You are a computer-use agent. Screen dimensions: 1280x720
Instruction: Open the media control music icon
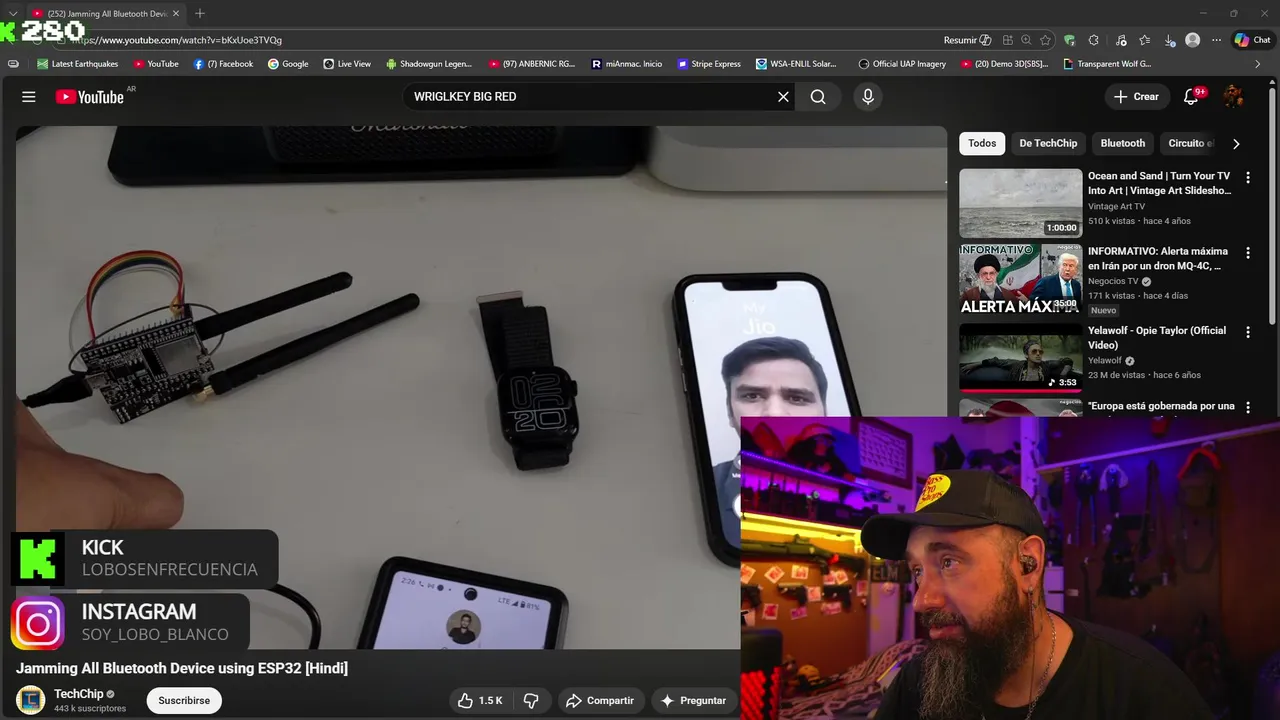pos(1121,40)
